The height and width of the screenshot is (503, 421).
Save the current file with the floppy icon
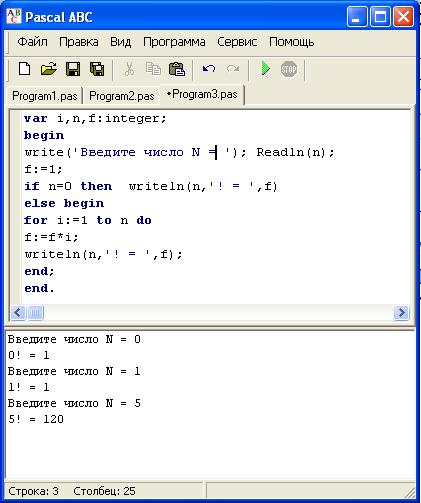point(73,69)
